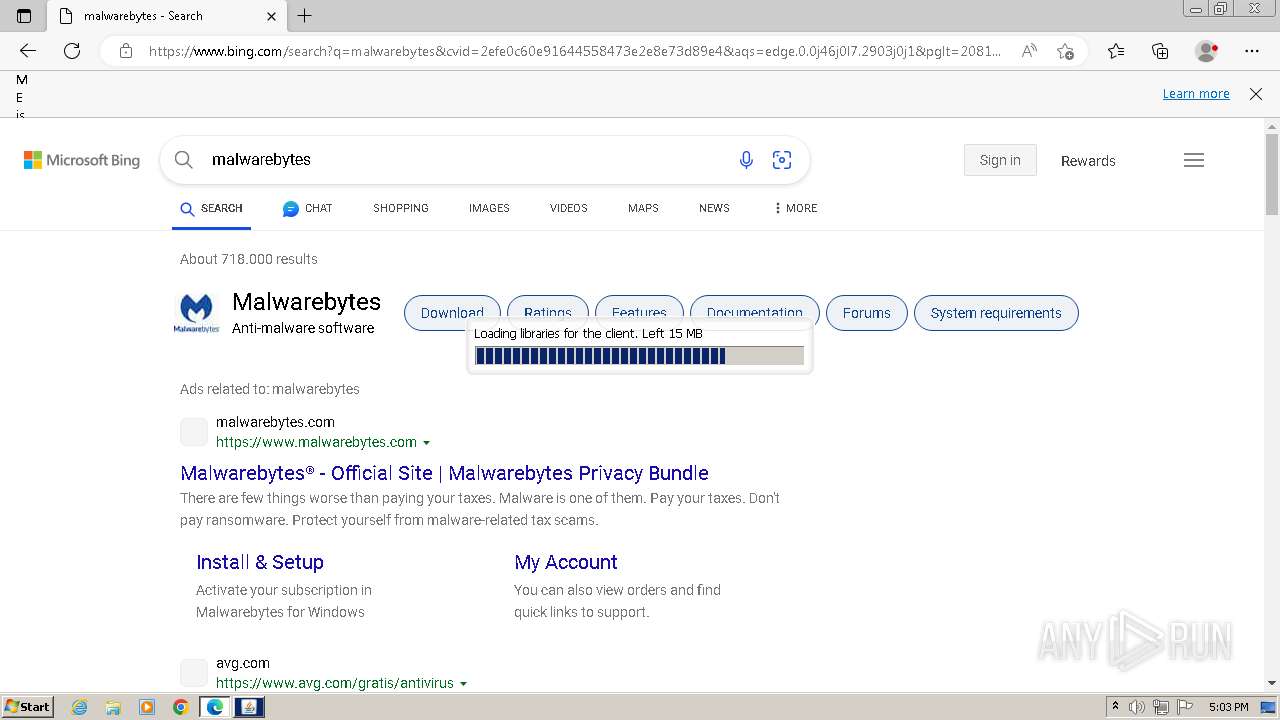1280x720 pixels.
Task: Open the avg.com antivirus URL
Action: pyautogui.click(x=335, y=684)
